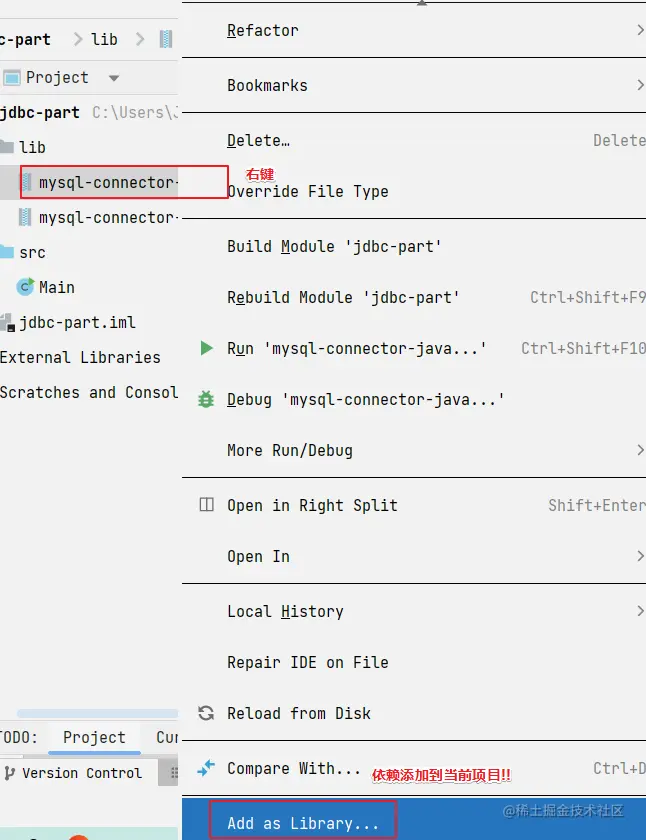
Task: Click the Reload from Disk refresh icon
Action: point(206,713)
